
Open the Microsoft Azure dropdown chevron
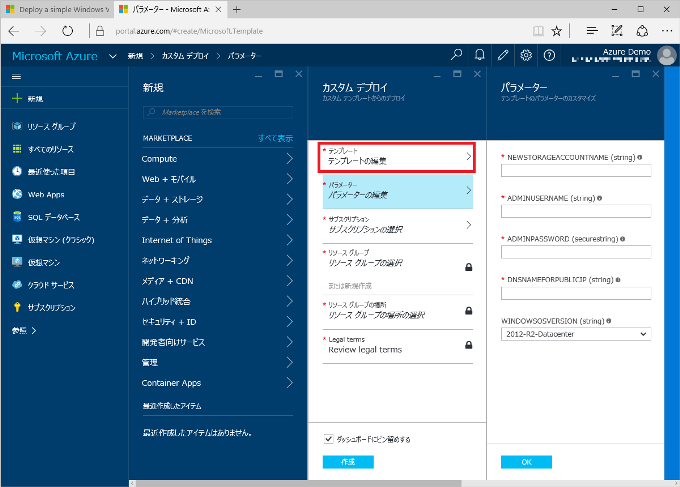113,56
